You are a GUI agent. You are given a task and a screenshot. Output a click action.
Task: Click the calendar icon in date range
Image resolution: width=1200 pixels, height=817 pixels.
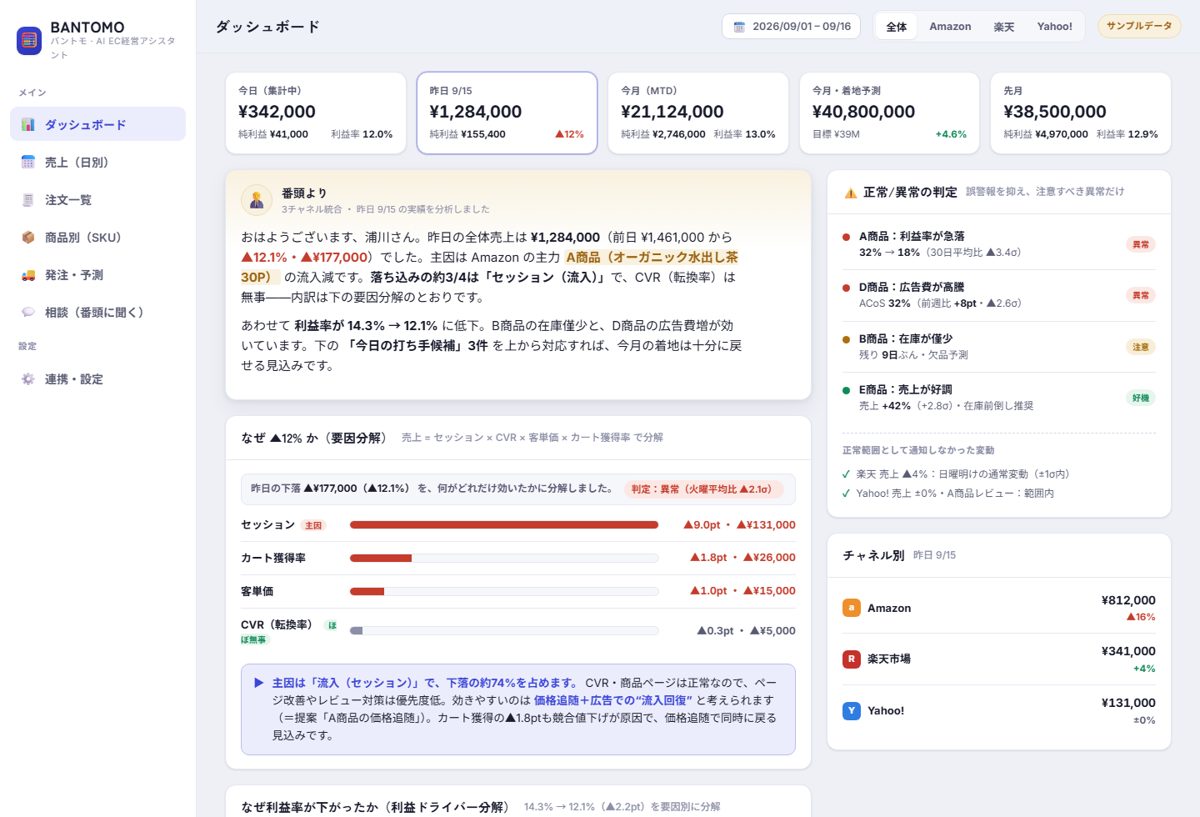pos(739,27)
